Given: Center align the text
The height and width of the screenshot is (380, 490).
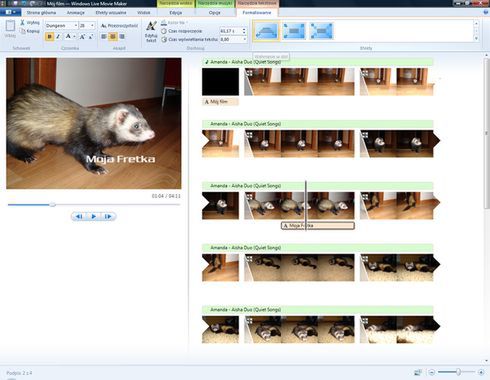Looking at the screenshot, I should 113,36.
